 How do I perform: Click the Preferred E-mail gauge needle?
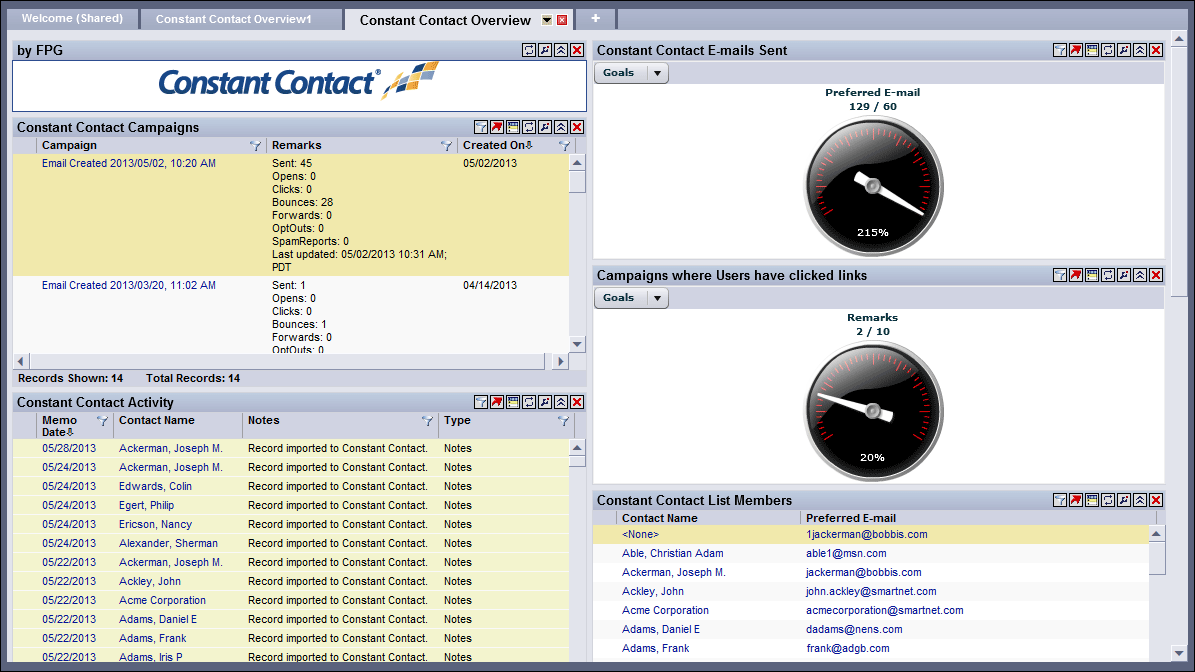(875, 185)
